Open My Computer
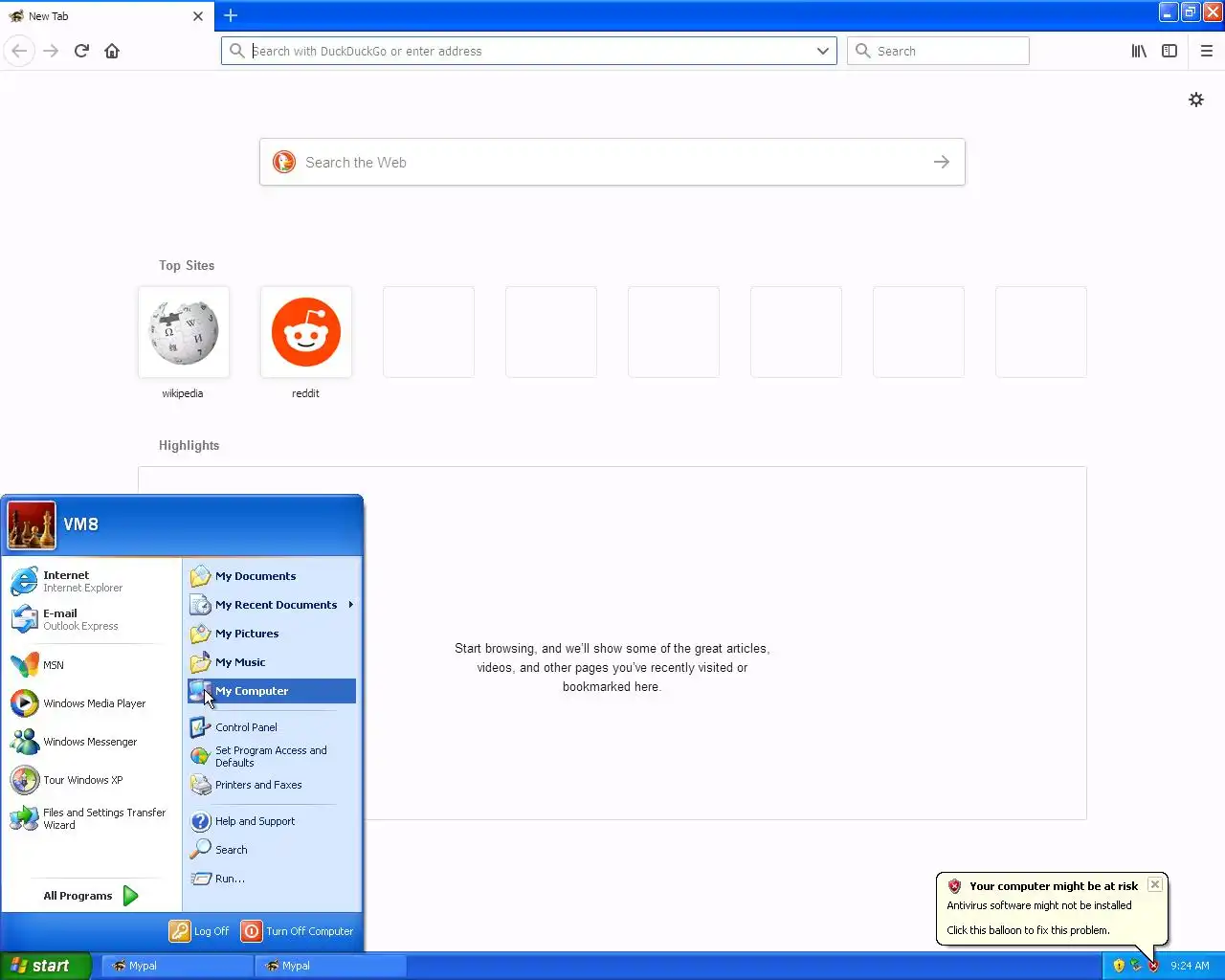 click(272, 691)
